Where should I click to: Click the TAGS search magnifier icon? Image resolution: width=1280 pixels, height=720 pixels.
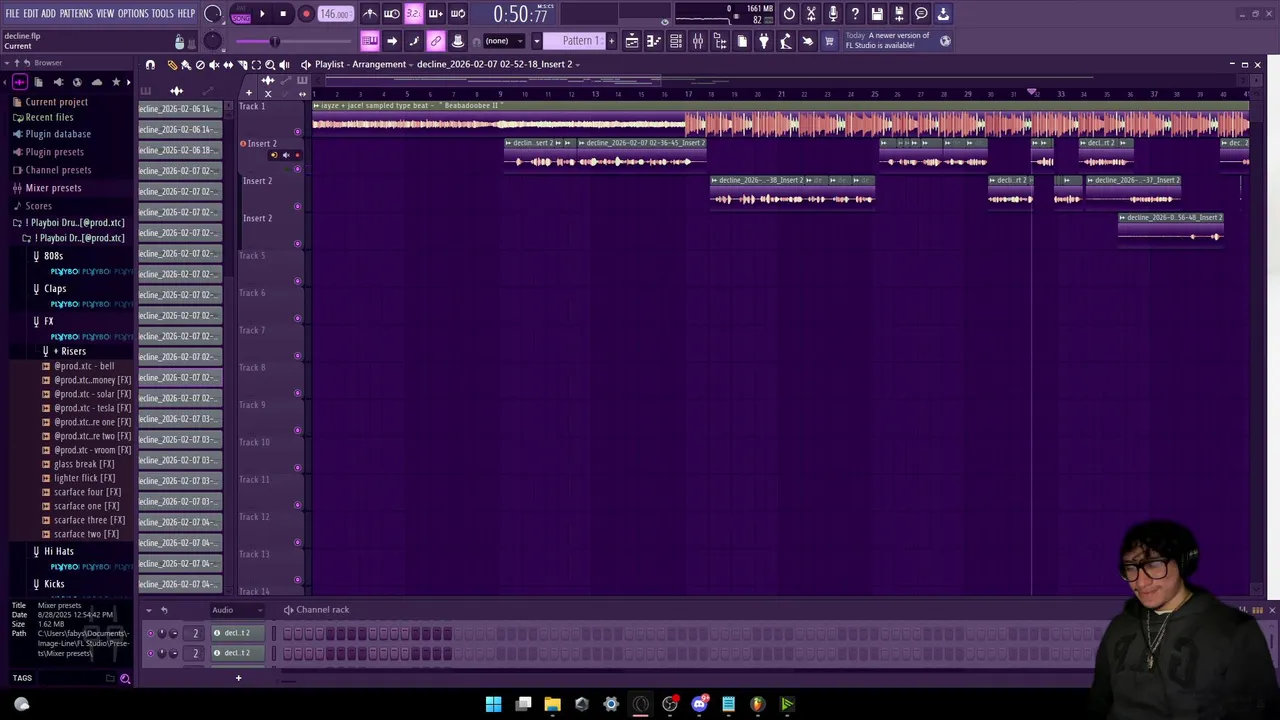[125, 679]
